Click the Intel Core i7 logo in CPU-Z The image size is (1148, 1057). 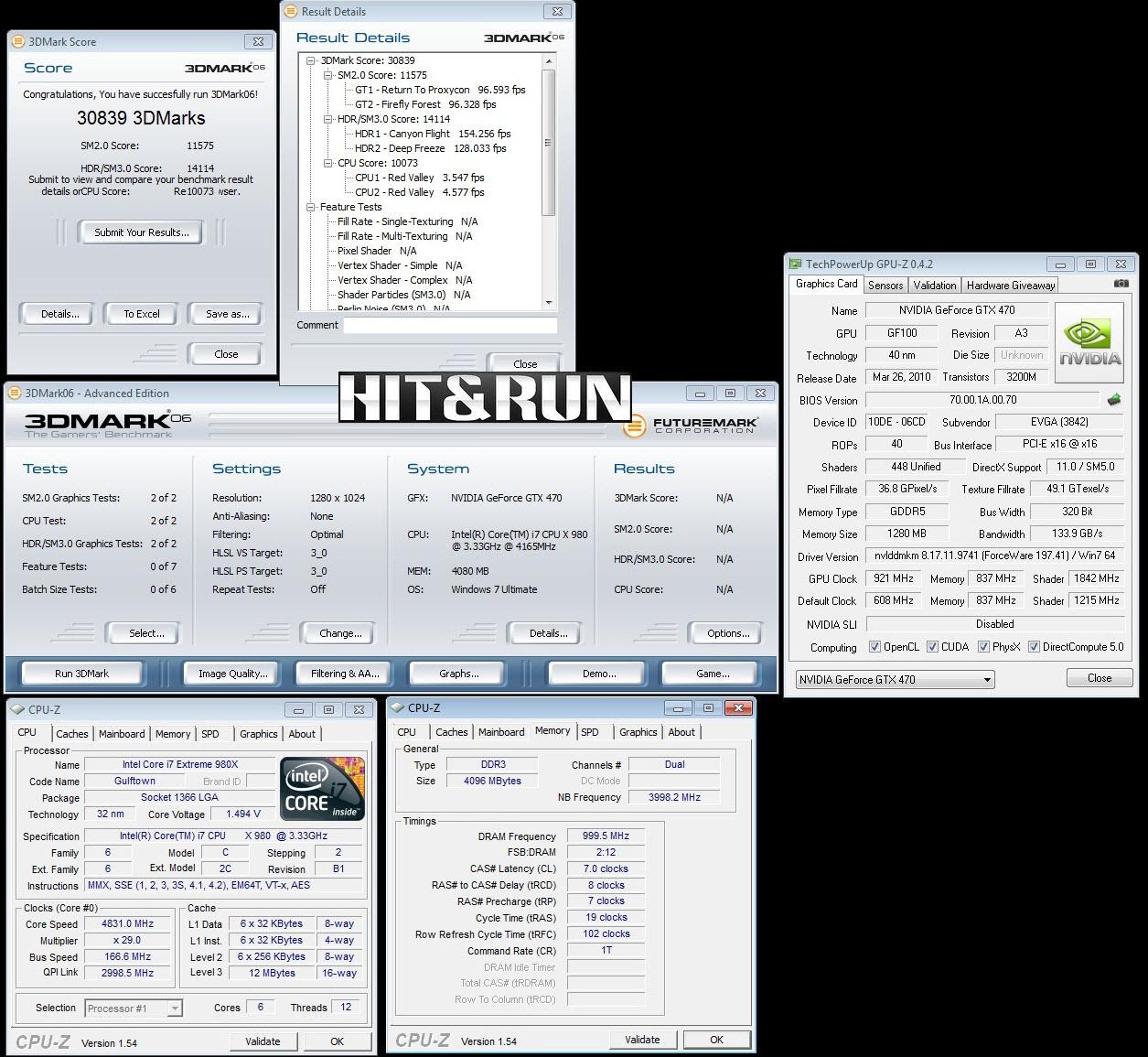[323, 788]
